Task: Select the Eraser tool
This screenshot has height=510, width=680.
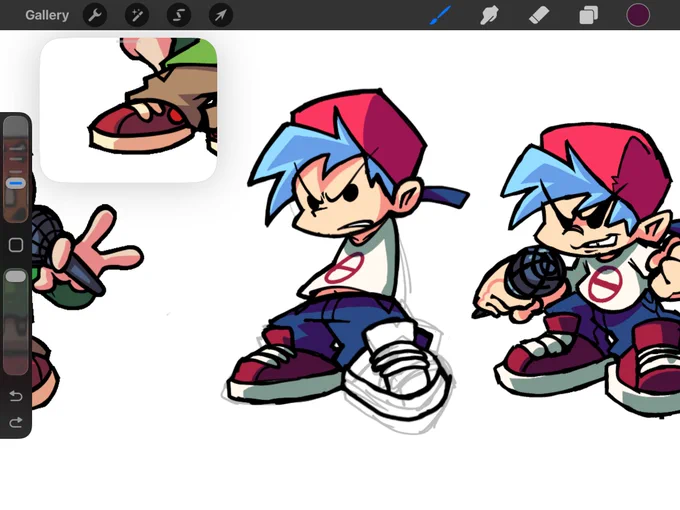Action: [539, 15]
